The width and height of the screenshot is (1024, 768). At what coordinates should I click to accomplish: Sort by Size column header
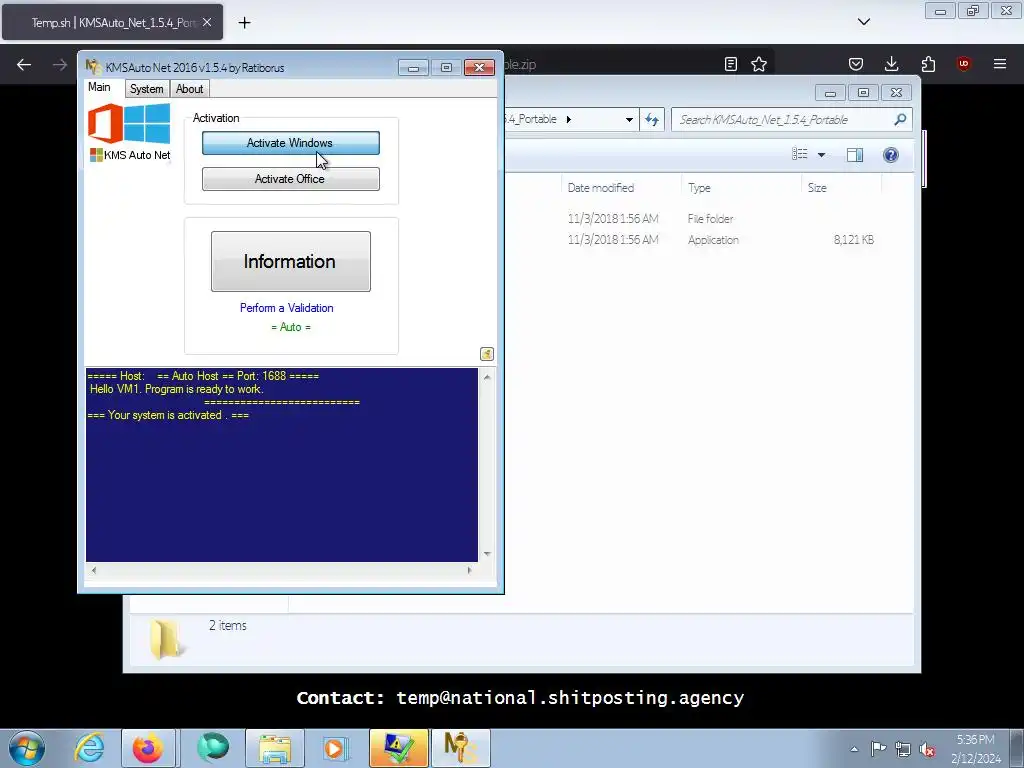817,187
